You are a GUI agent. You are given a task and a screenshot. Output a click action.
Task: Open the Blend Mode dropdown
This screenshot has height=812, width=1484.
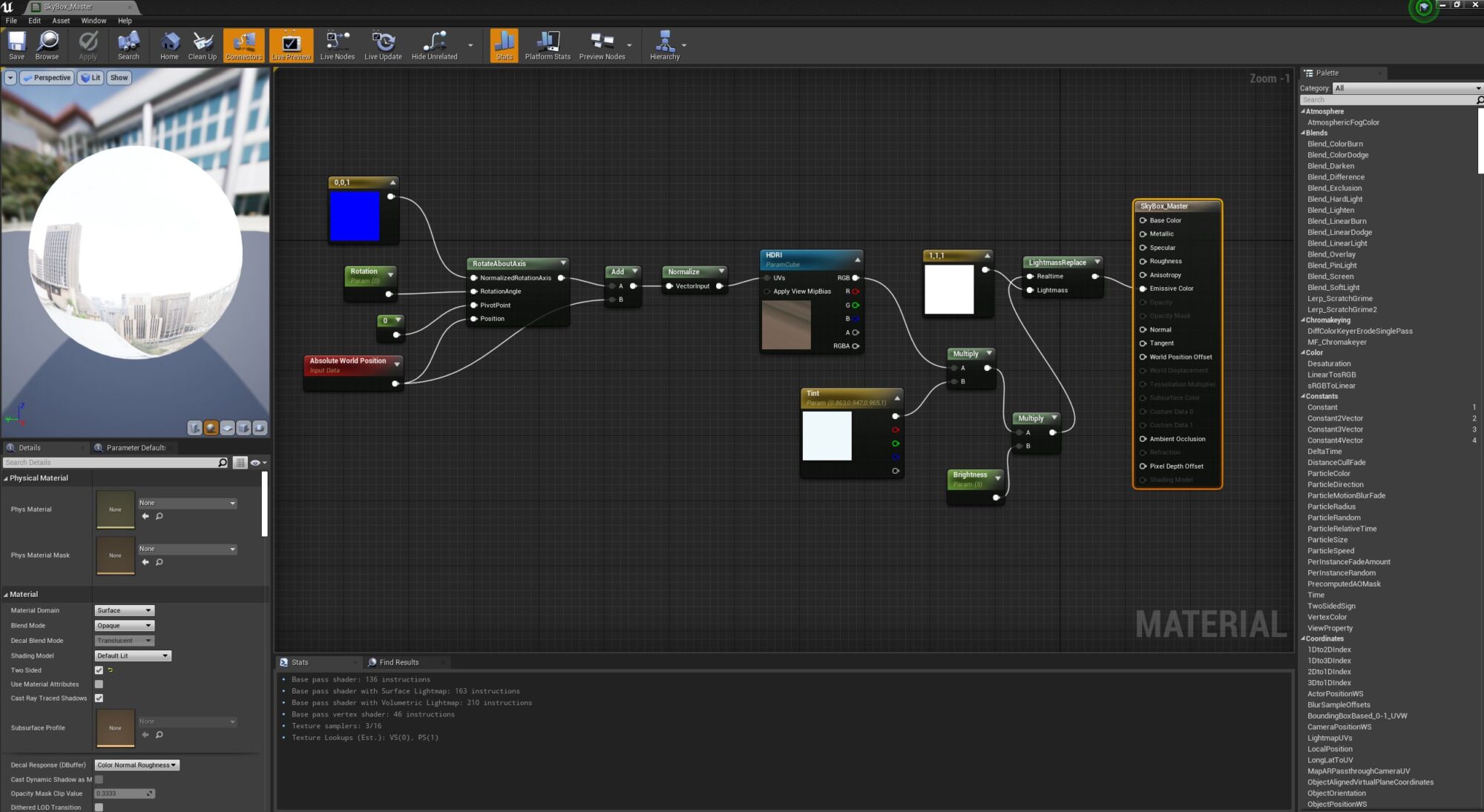(124, 625)
